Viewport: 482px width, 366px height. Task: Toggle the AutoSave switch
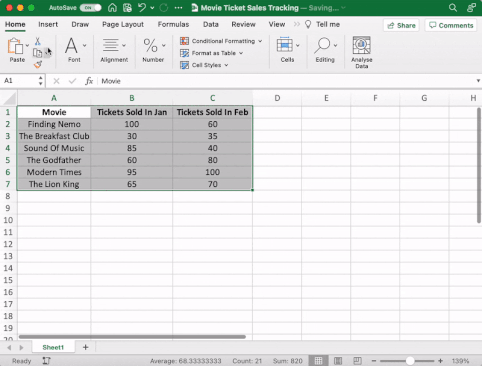(x=90, y=8)
